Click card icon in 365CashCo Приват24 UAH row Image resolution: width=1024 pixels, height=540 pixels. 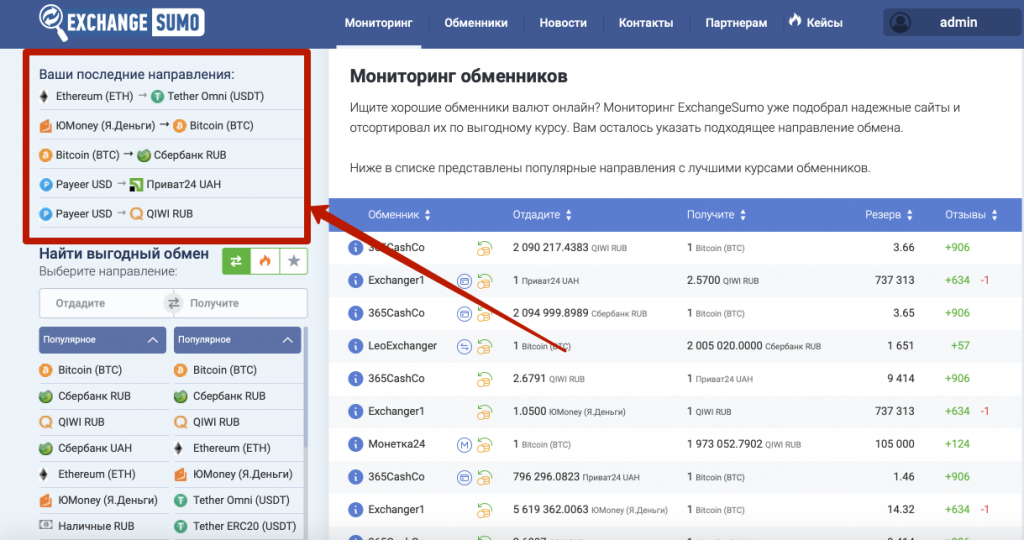tap(464, 478)
